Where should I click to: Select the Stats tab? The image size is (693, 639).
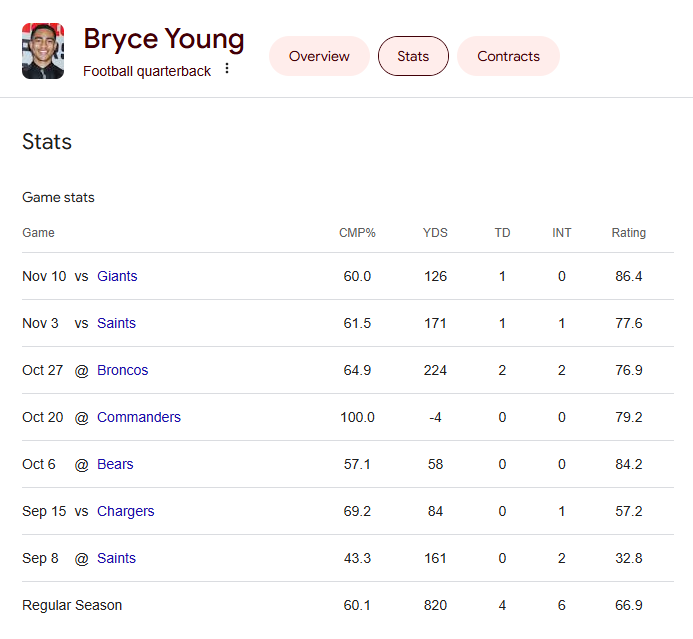tap(413, 56)
